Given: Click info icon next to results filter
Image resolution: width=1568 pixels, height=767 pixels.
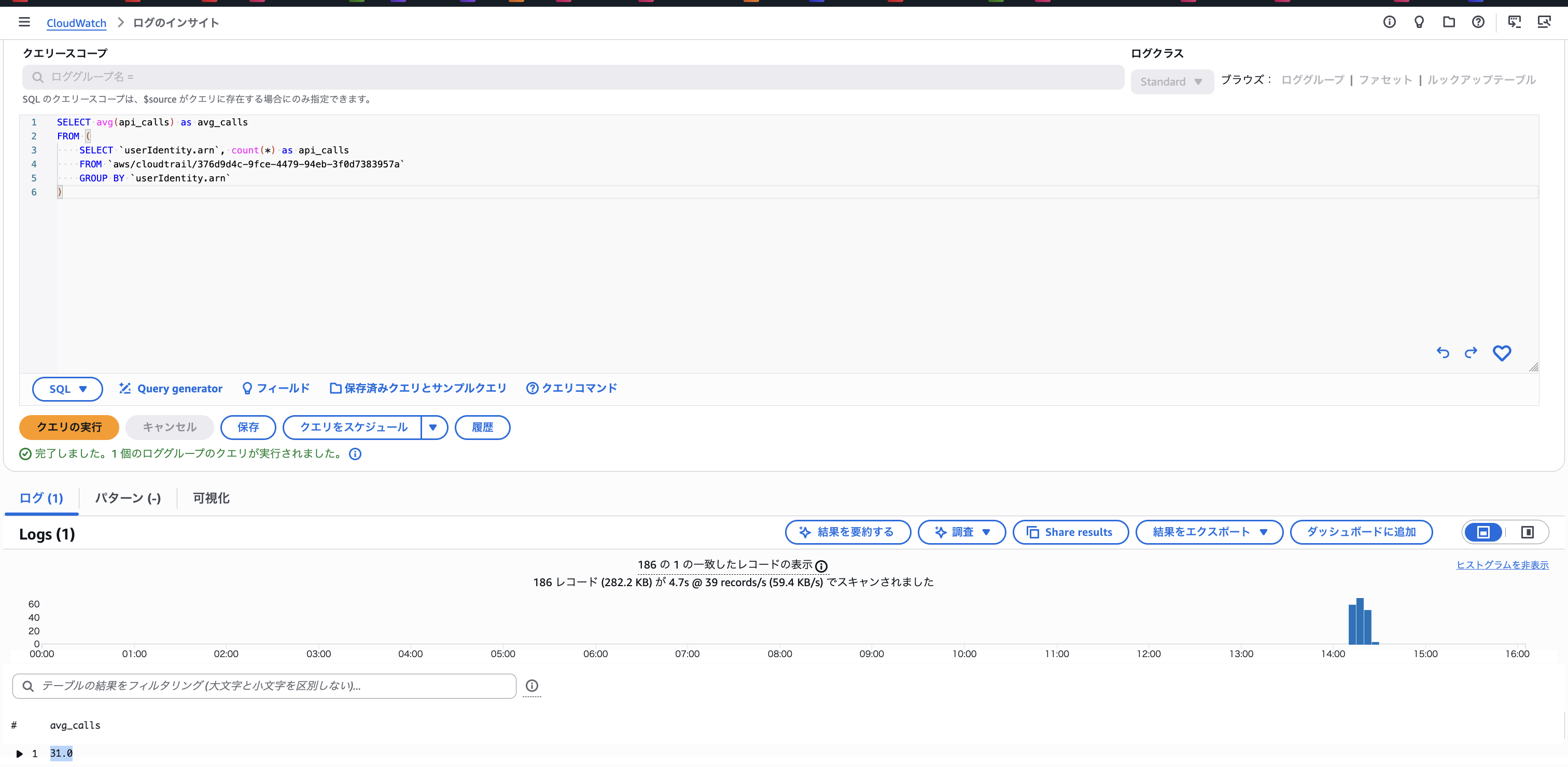Looking at the screenshot, I should (x=531, y=686).
